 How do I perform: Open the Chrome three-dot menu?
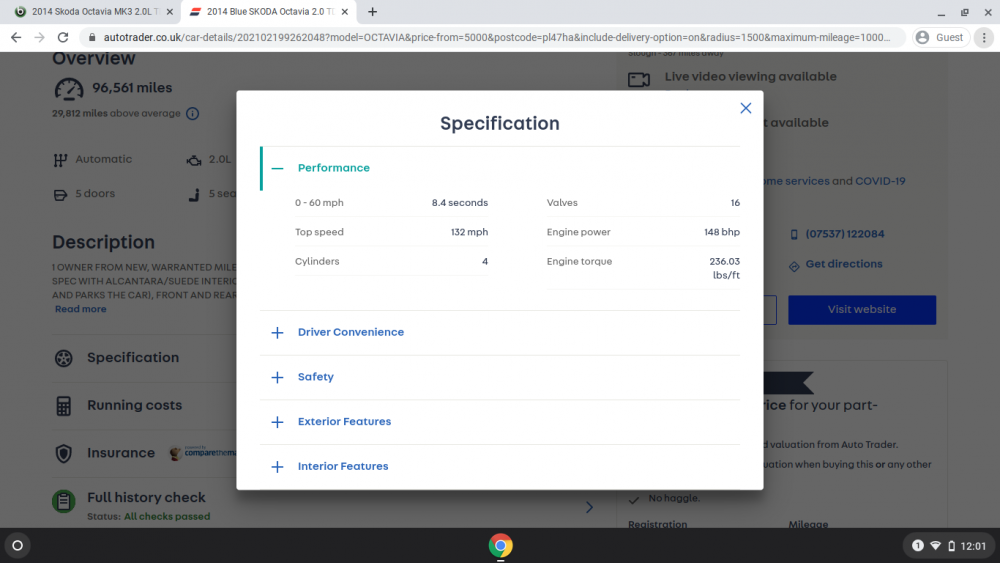pos(984,38)
